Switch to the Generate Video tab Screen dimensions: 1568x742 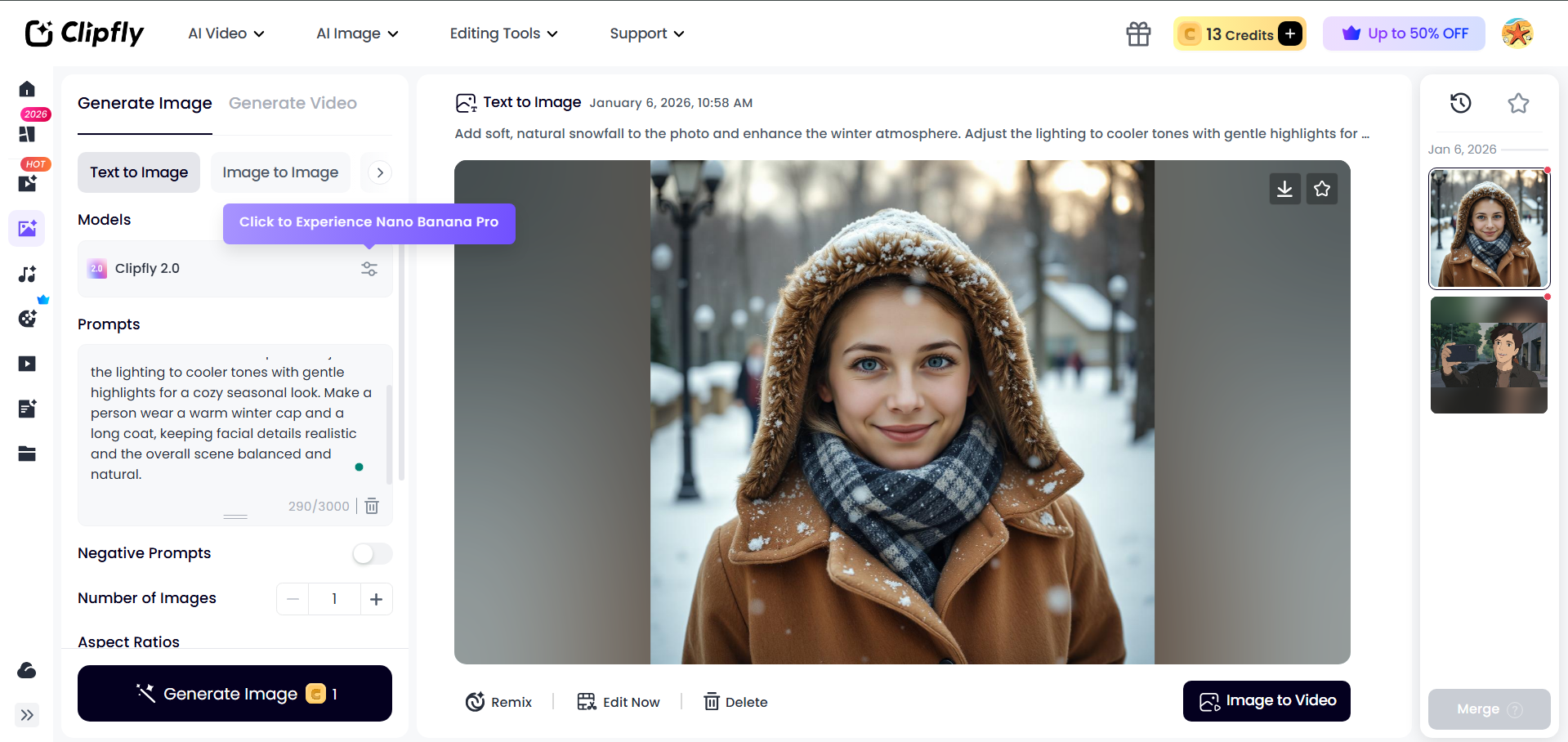point(293,103)
